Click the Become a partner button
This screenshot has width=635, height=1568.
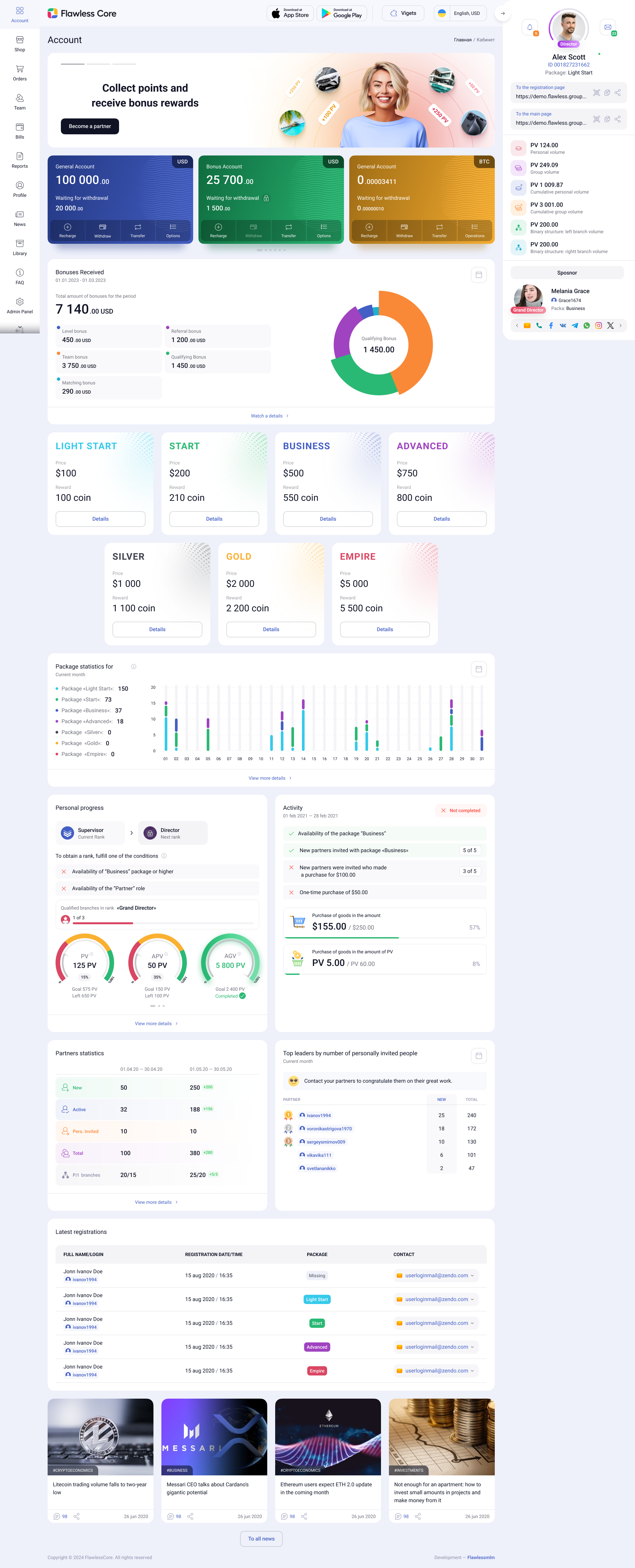(90, 126)
